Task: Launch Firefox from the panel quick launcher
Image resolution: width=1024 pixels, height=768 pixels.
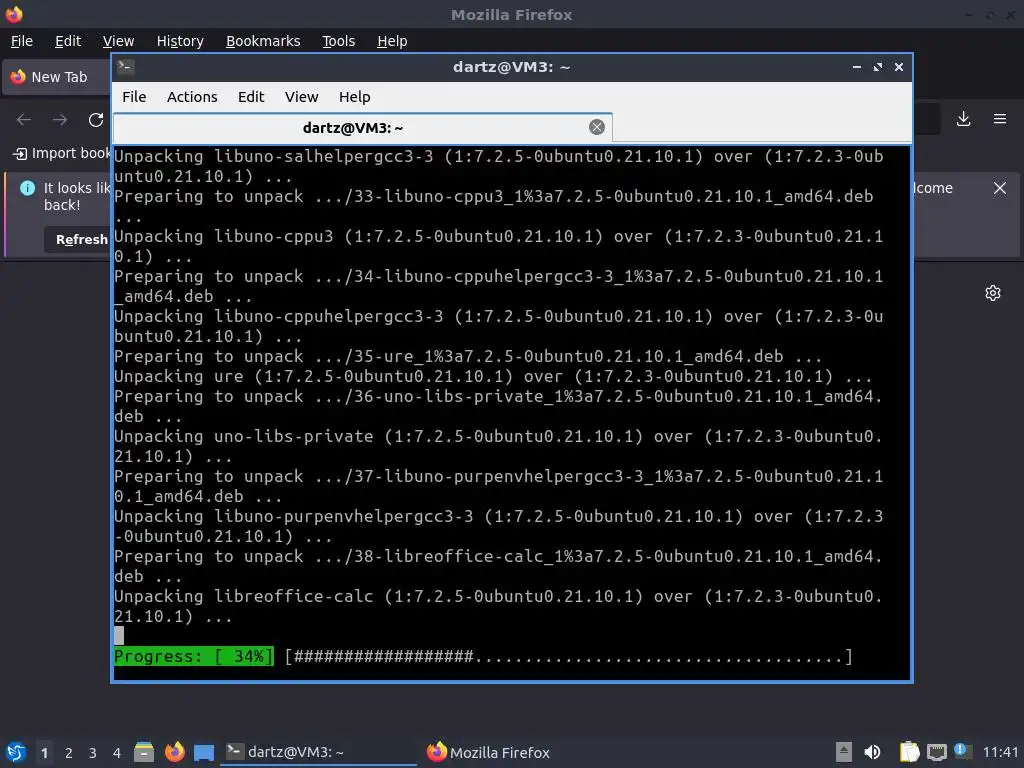Action: click(x=174, y=752)
